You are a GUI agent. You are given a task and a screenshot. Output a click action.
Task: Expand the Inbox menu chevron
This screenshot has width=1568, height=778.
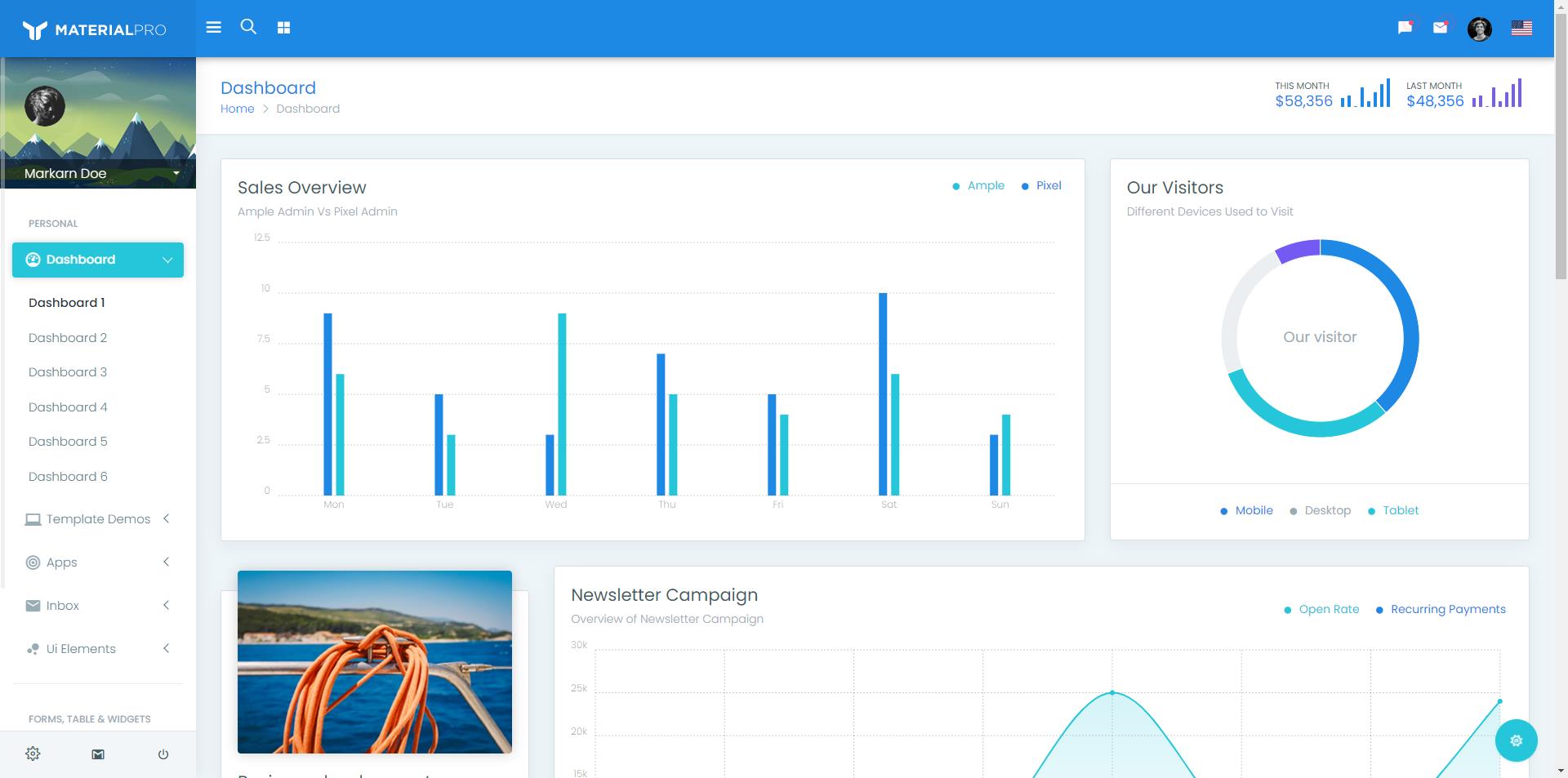pyautogui.click(x=166, y=605)
